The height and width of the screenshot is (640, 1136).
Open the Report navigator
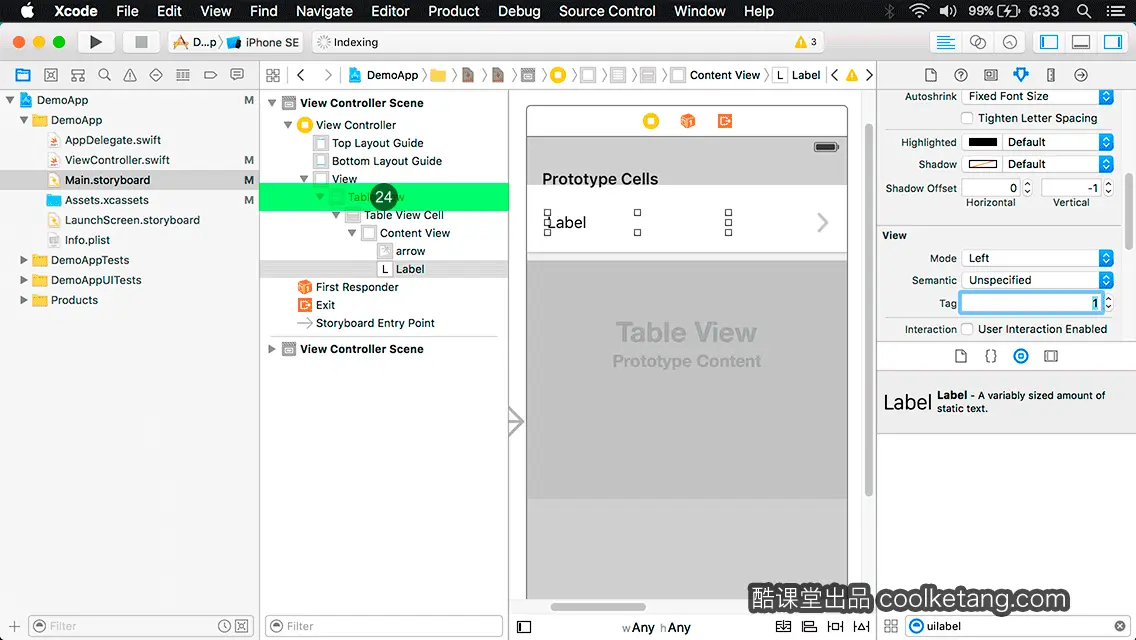pos(237,75)
